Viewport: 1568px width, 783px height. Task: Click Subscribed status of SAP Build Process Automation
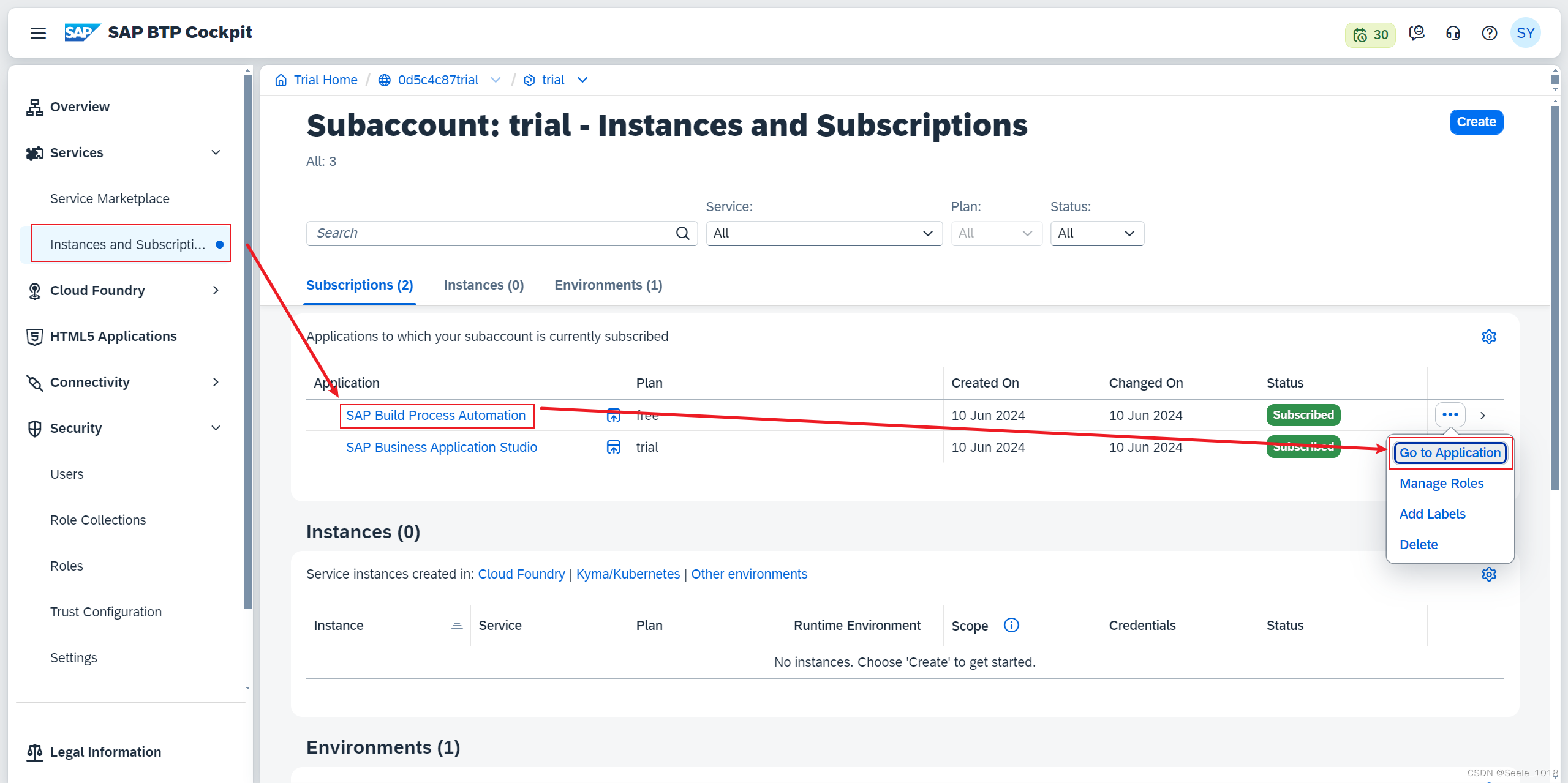1303,415
